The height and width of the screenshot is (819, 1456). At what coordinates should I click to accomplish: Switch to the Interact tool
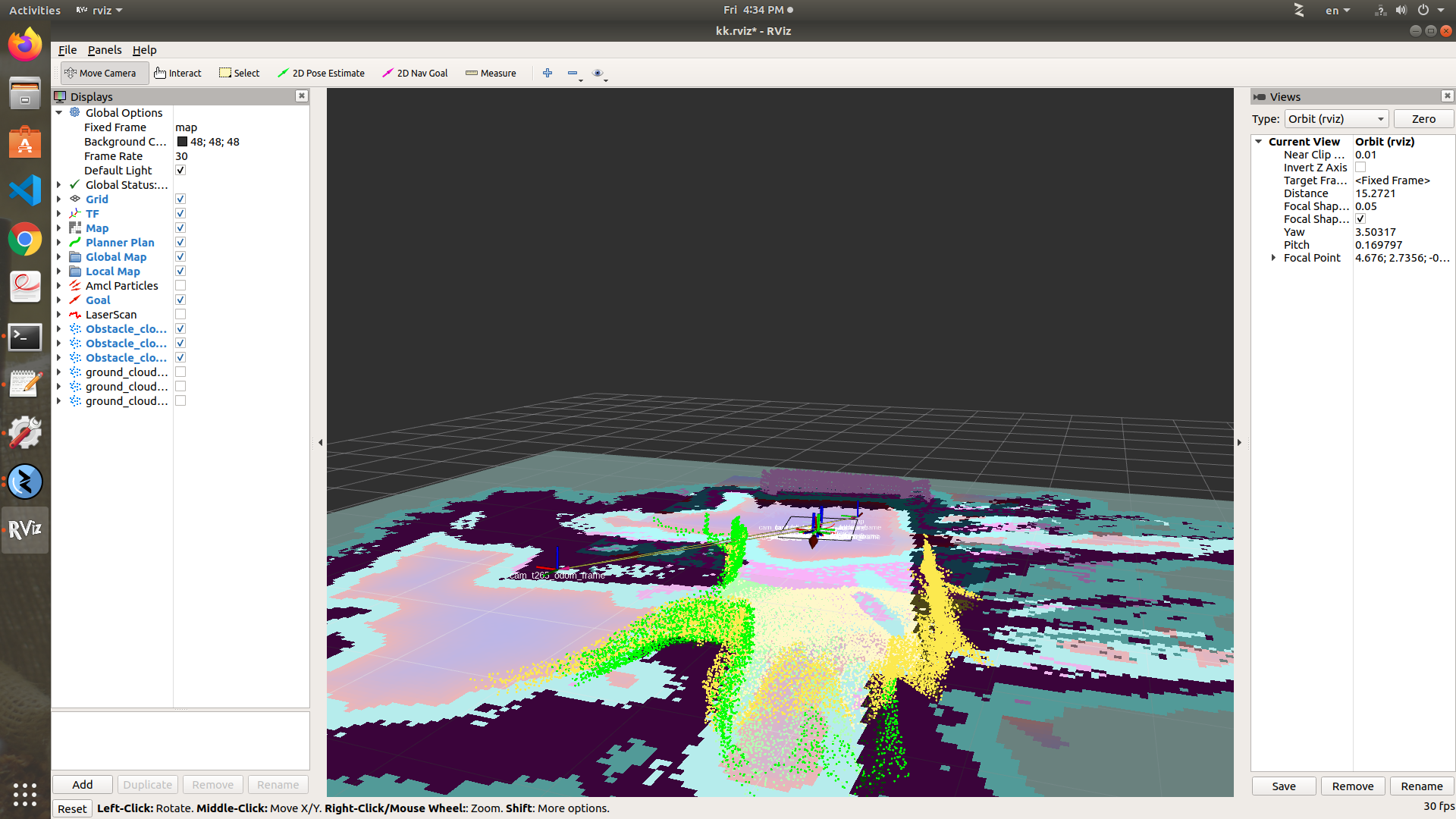click(x=177, y=73)
